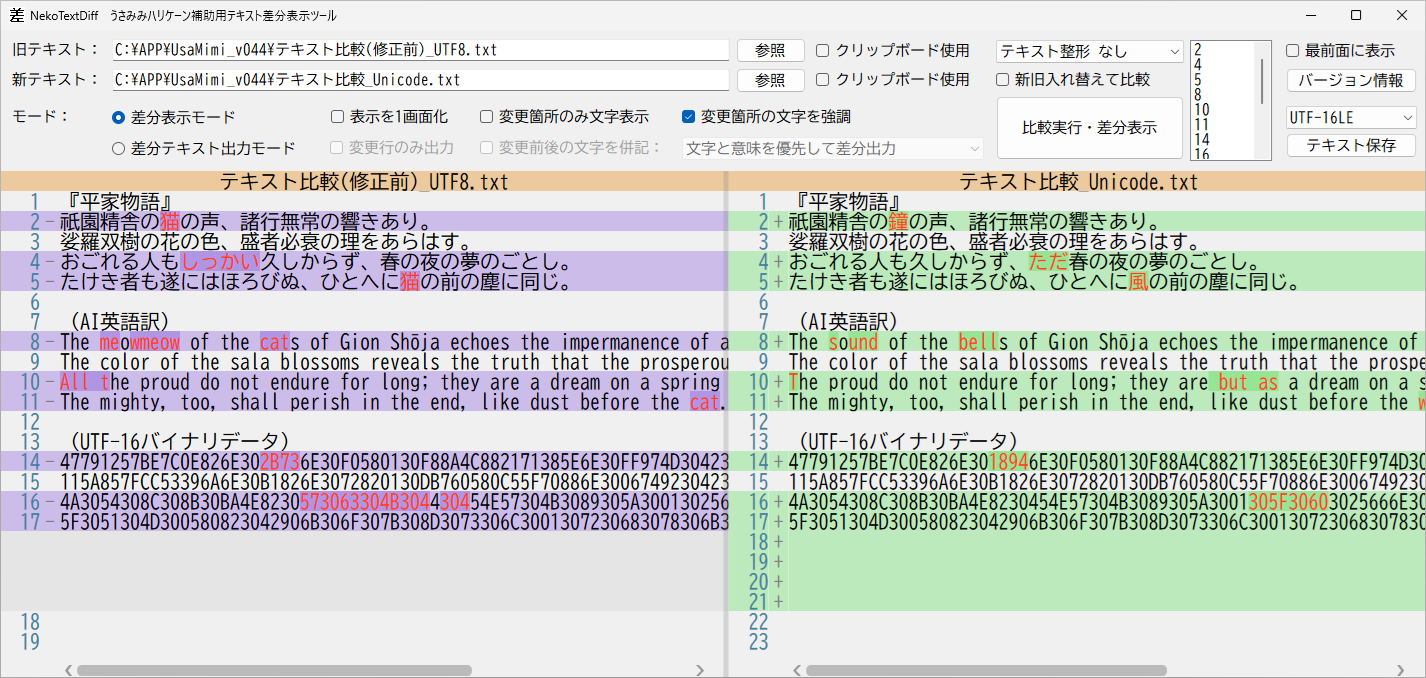Open the 文字と意味を優先して差分出力 combo box

(x=832, y=148)
